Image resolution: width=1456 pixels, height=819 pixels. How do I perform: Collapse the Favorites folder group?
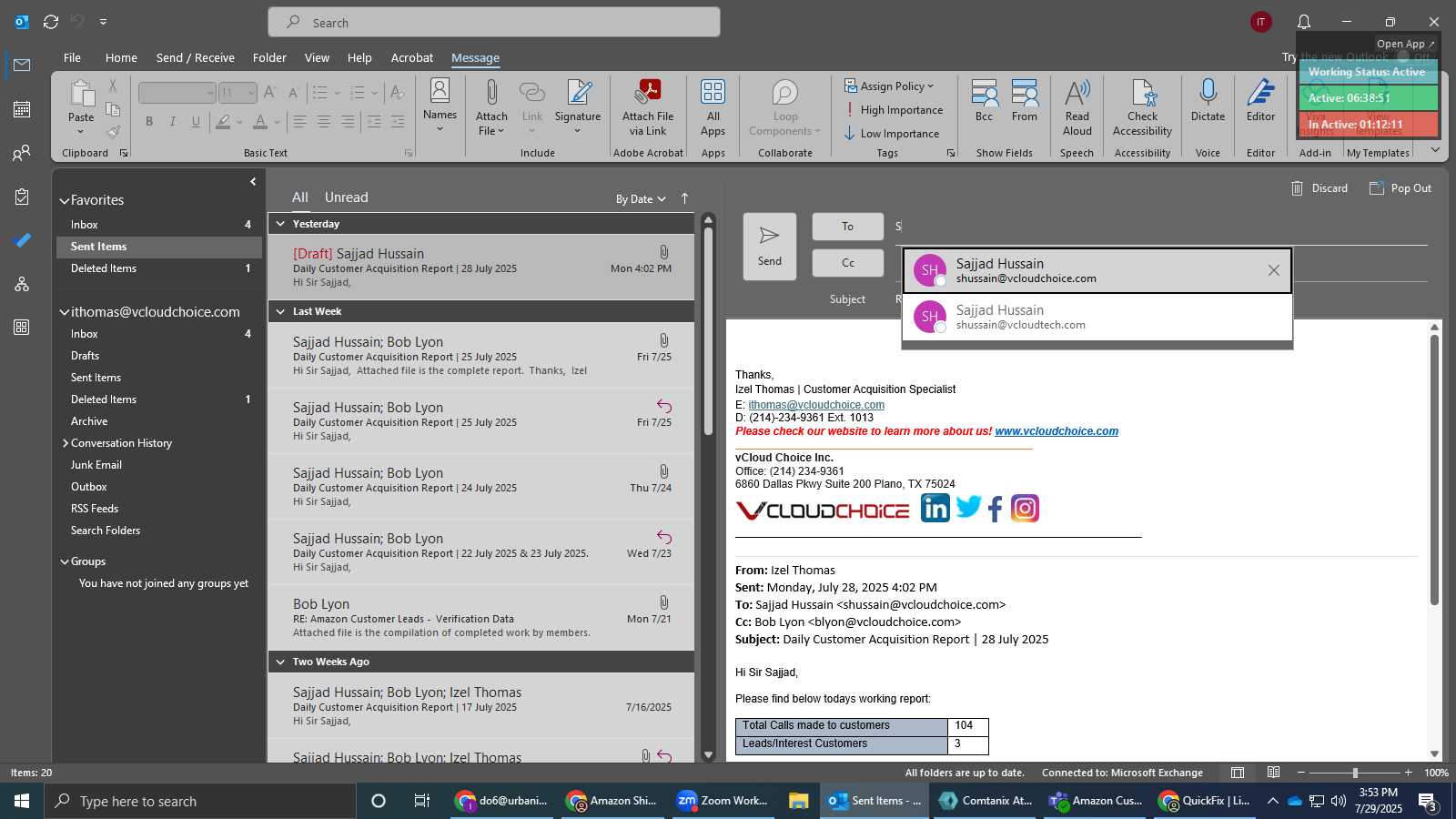coord(65,201)
